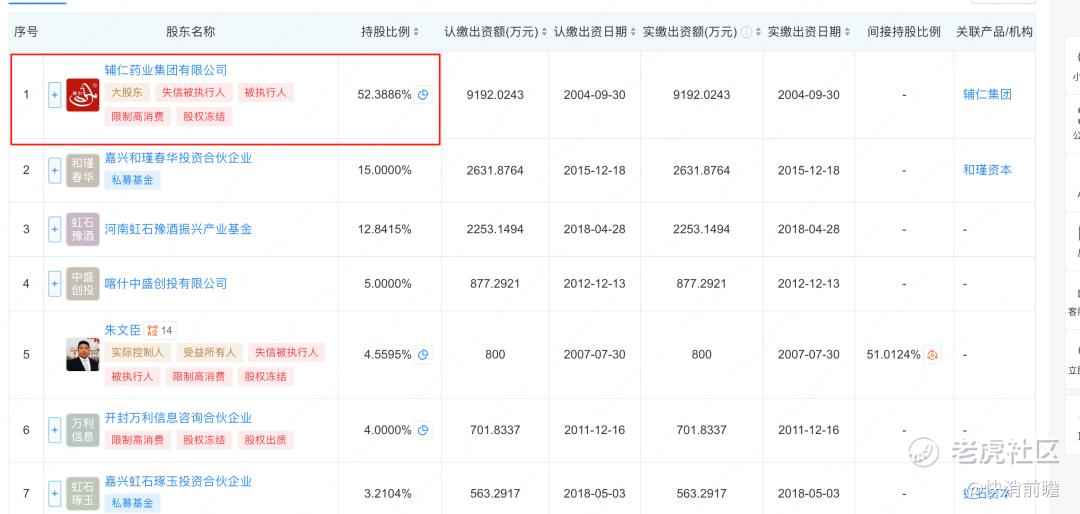Select 51.0124% indirect holding value
1080x514 pixels.
click(893, 355)
